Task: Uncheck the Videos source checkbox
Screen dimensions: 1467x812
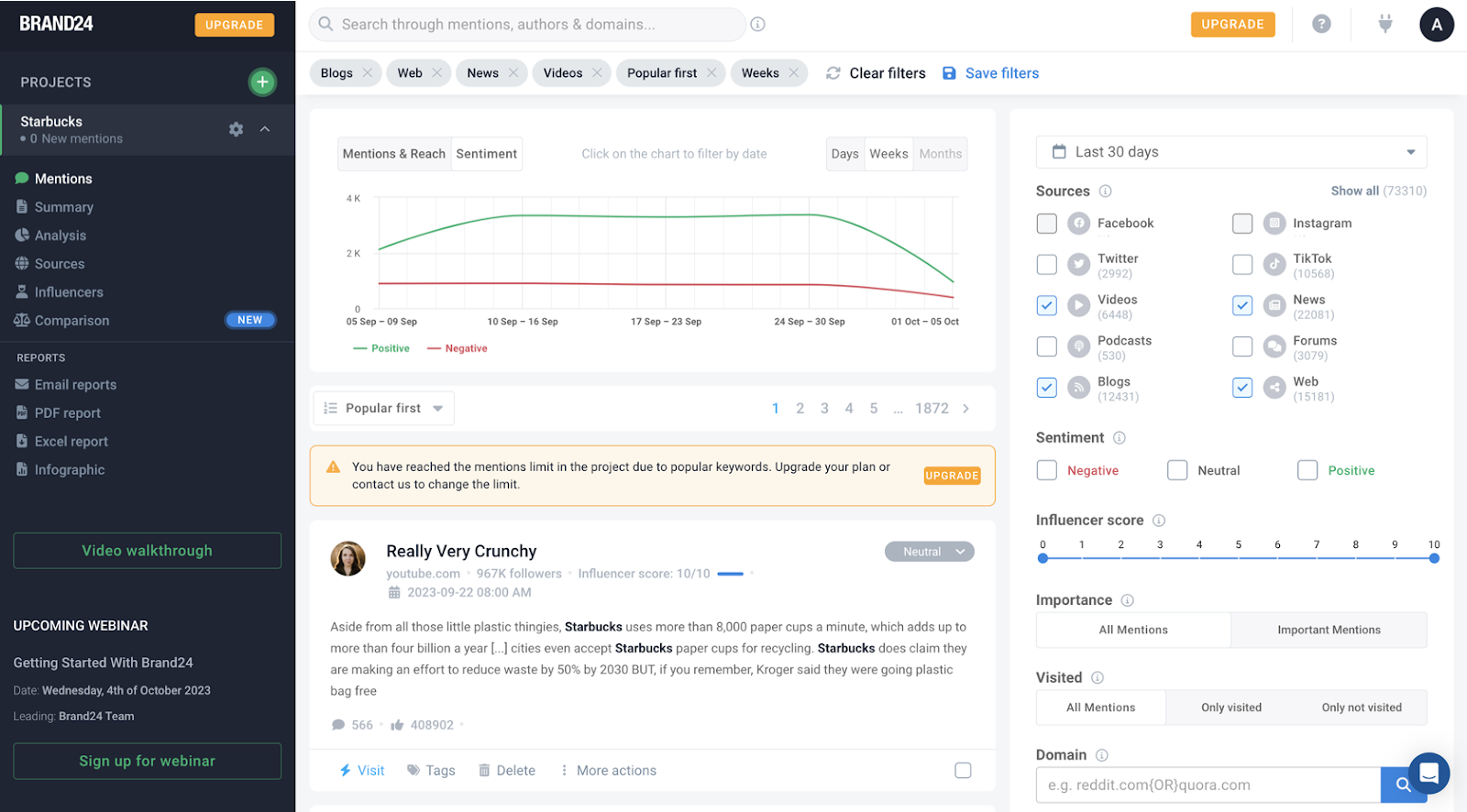Action: point(1047,306)
